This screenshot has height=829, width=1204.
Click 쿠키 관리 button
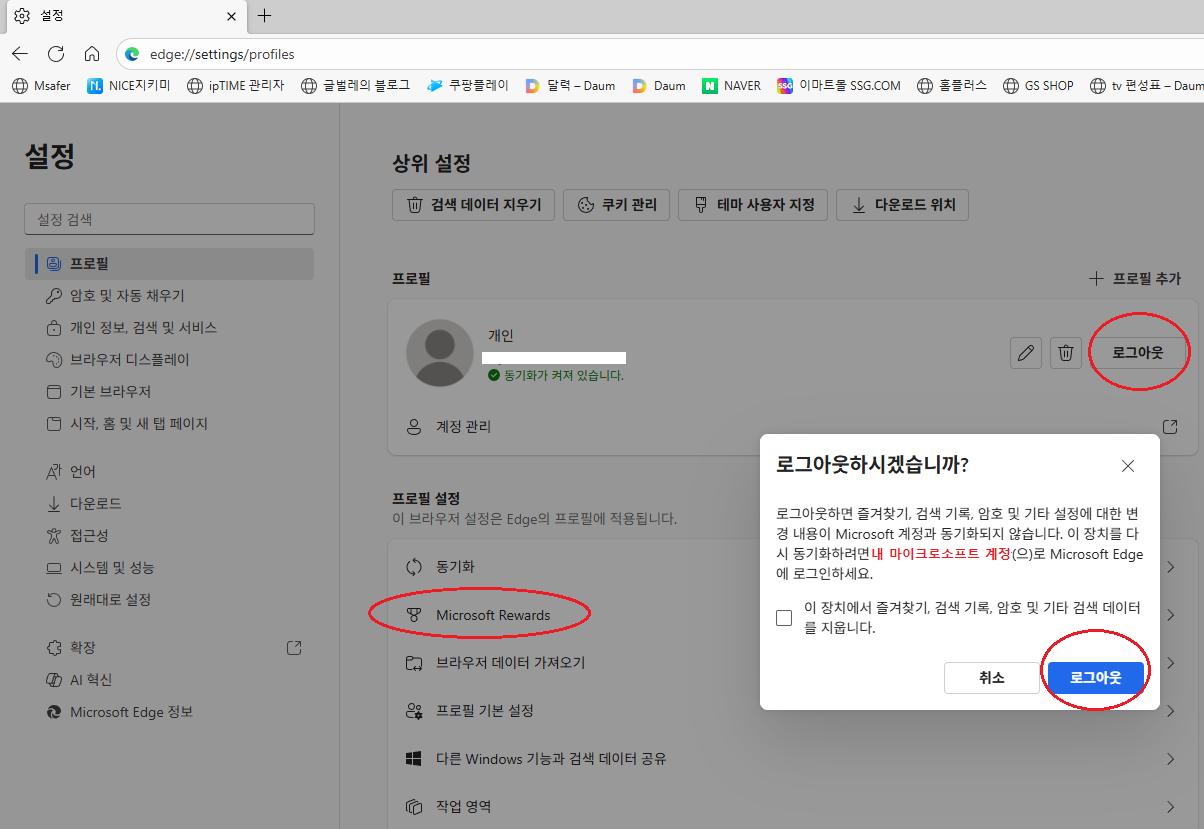click(617, 205)
